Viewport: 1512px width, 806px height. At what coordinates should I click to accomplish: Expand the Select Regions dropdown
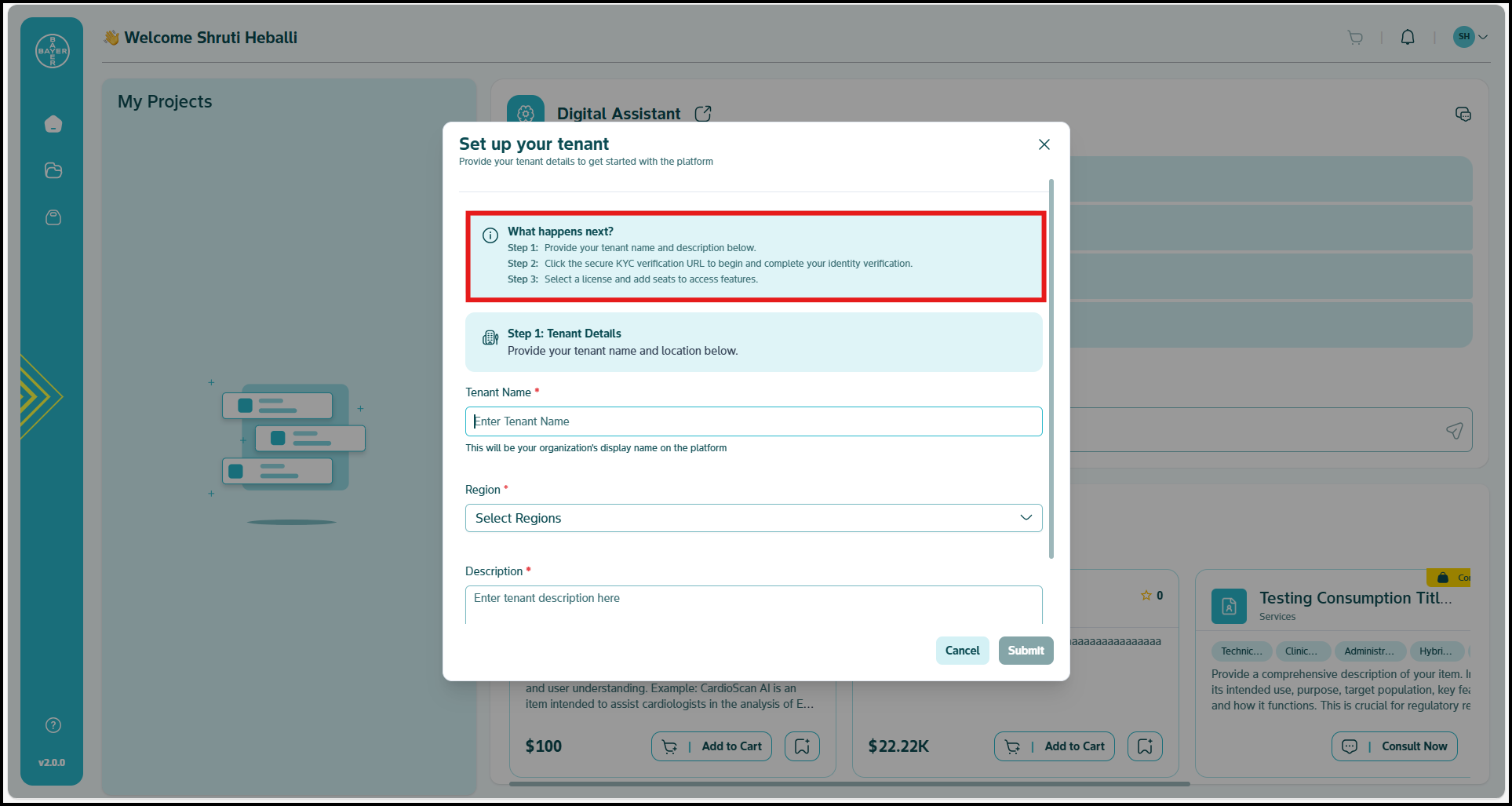753,518
